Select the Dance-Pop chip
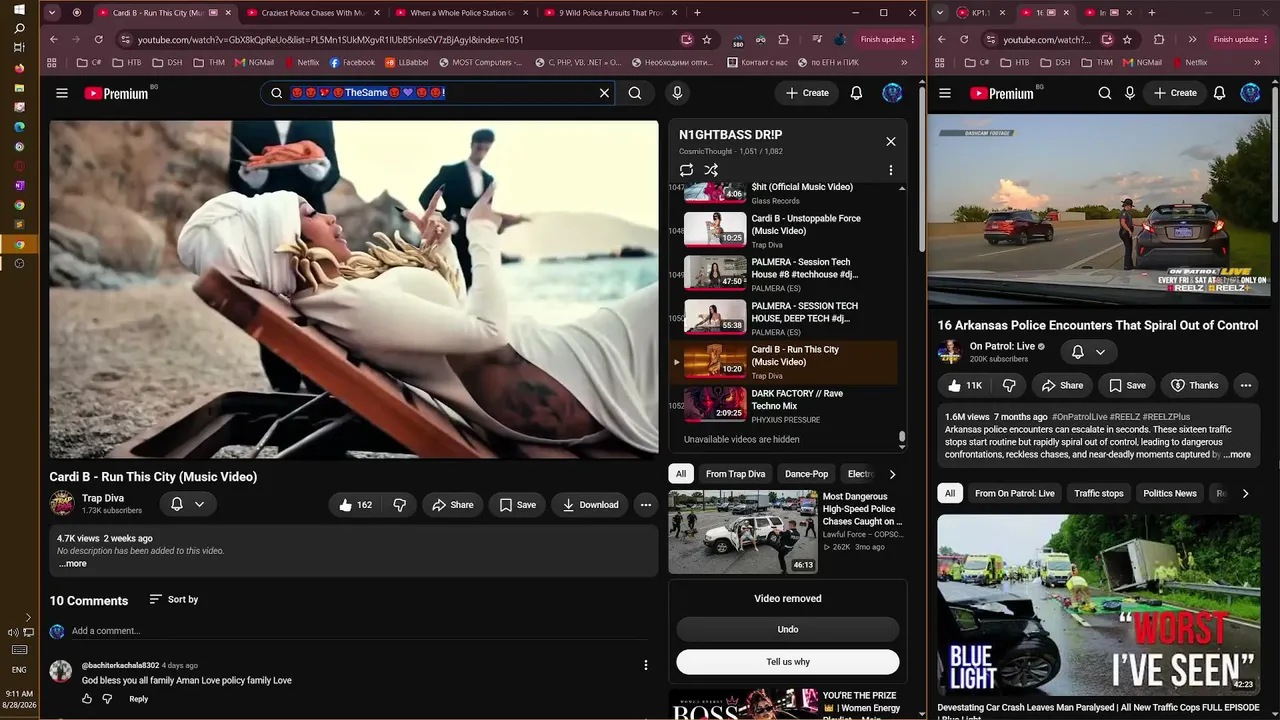 click(807, 474)
